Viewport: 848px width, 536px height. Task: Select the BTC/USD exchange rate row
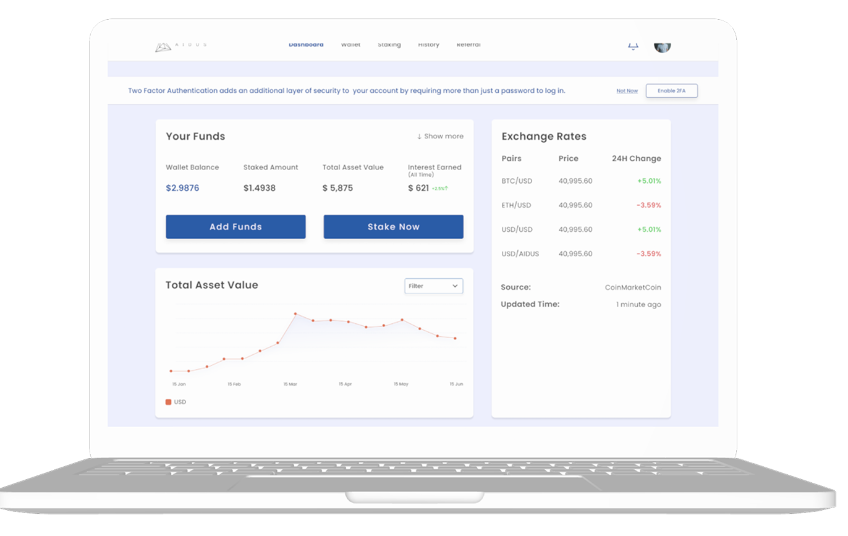click(580, 181)
